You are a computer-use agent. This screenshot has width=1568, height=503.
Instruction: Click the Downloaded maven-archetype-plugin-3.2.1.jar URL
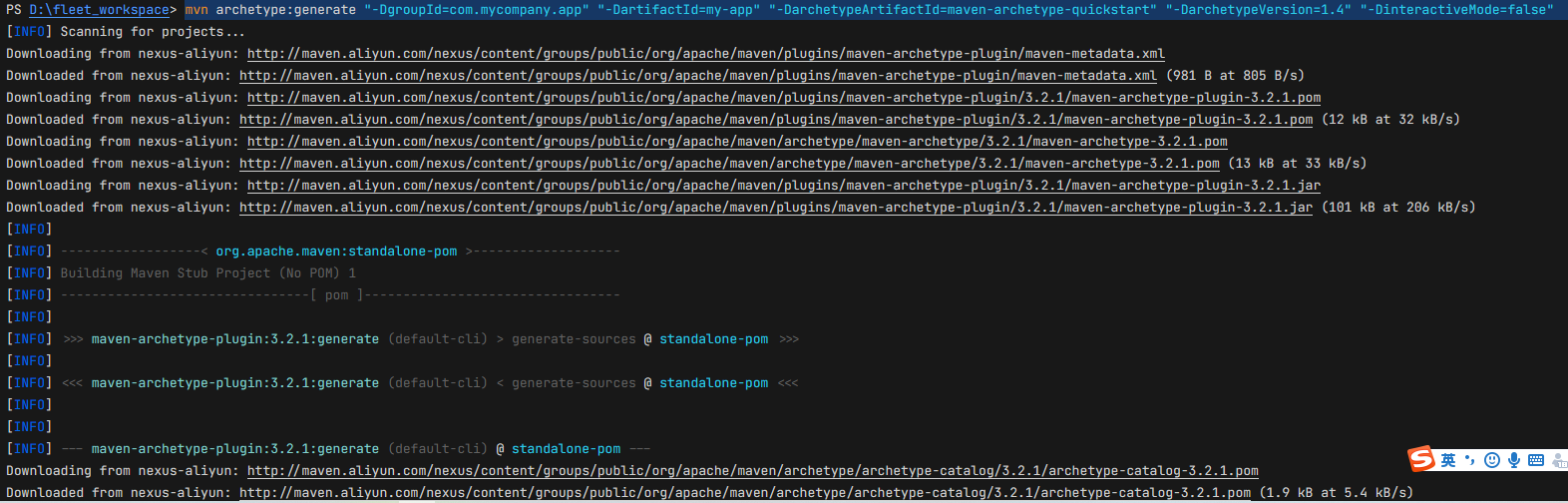click(x=775, y=208)
